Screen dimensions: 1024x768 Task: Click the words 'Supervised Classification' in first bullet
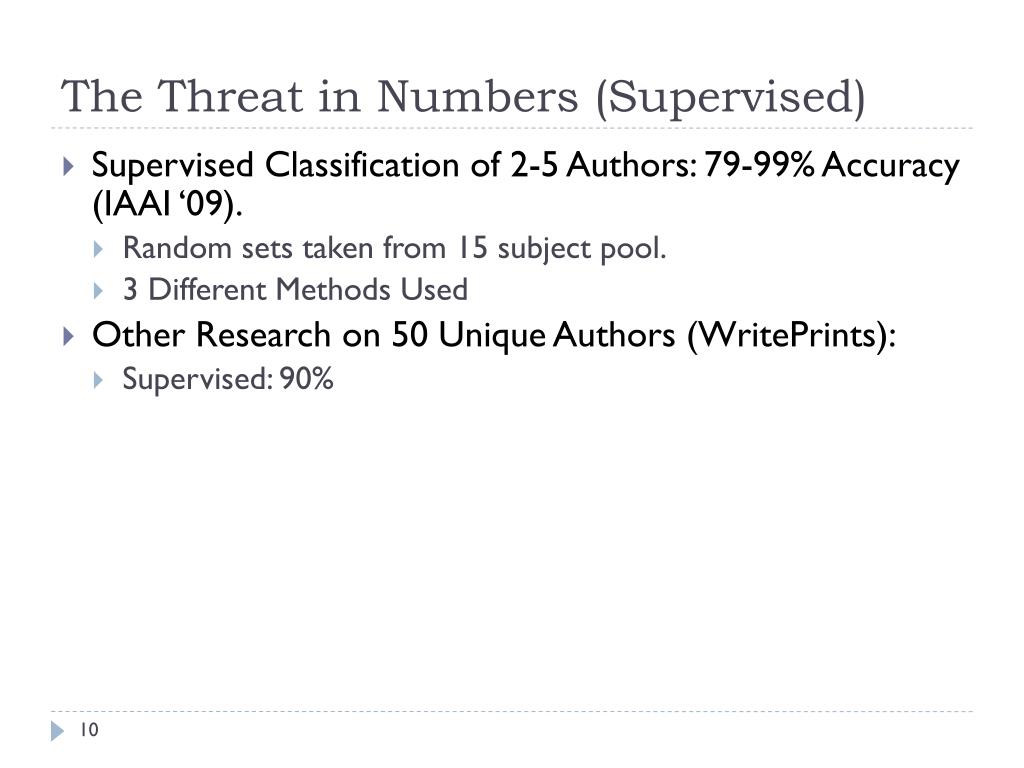tap(276, 166)
